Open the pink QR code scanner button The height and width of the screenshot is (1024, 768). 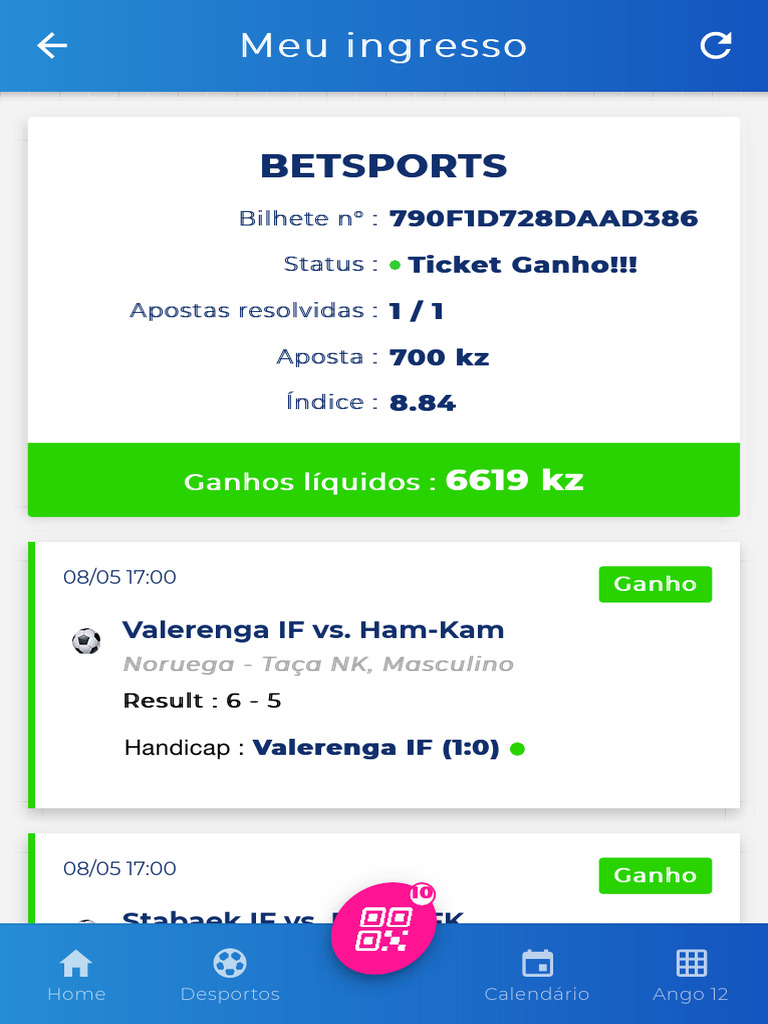coord(383,927)
